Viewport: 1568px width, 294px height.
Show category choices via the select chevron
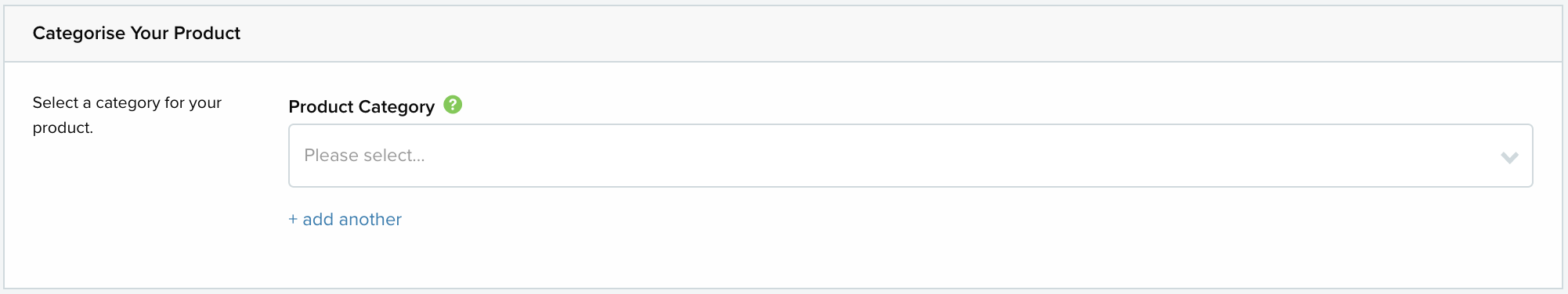1509,157
